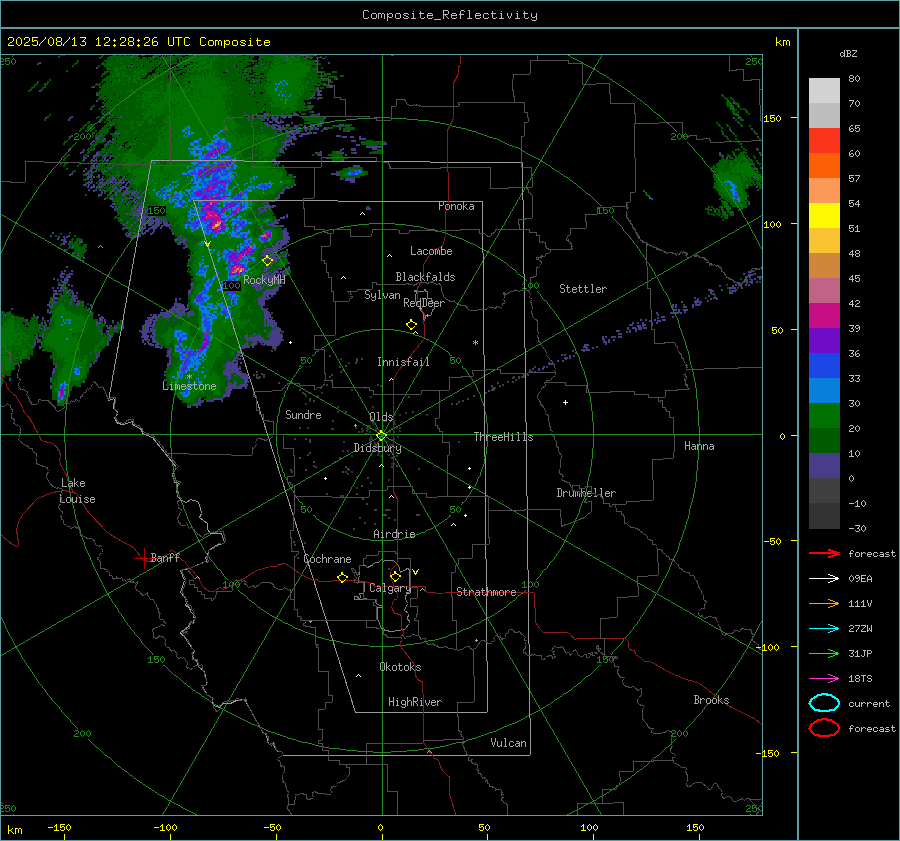The image size is (900, 841).
Task: Select the dark orange 57-60 dBZ swatch
Action: tap(824, 166)
